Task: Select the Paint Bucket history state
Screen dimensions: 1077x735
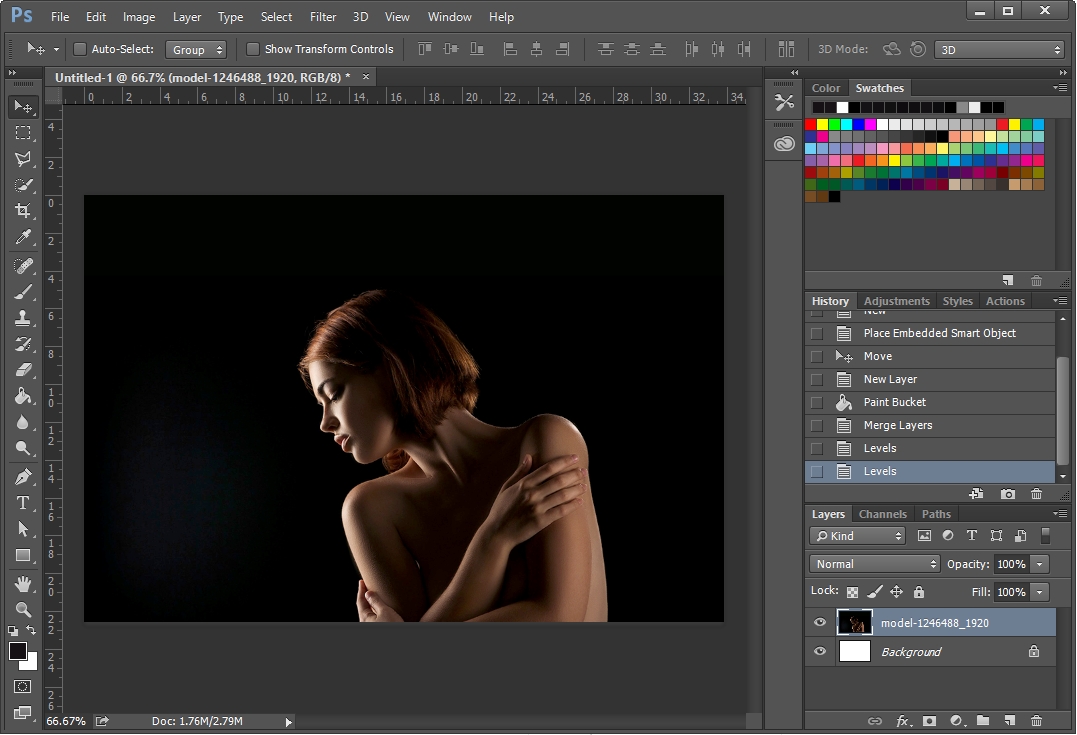Action: click(895, 402)
